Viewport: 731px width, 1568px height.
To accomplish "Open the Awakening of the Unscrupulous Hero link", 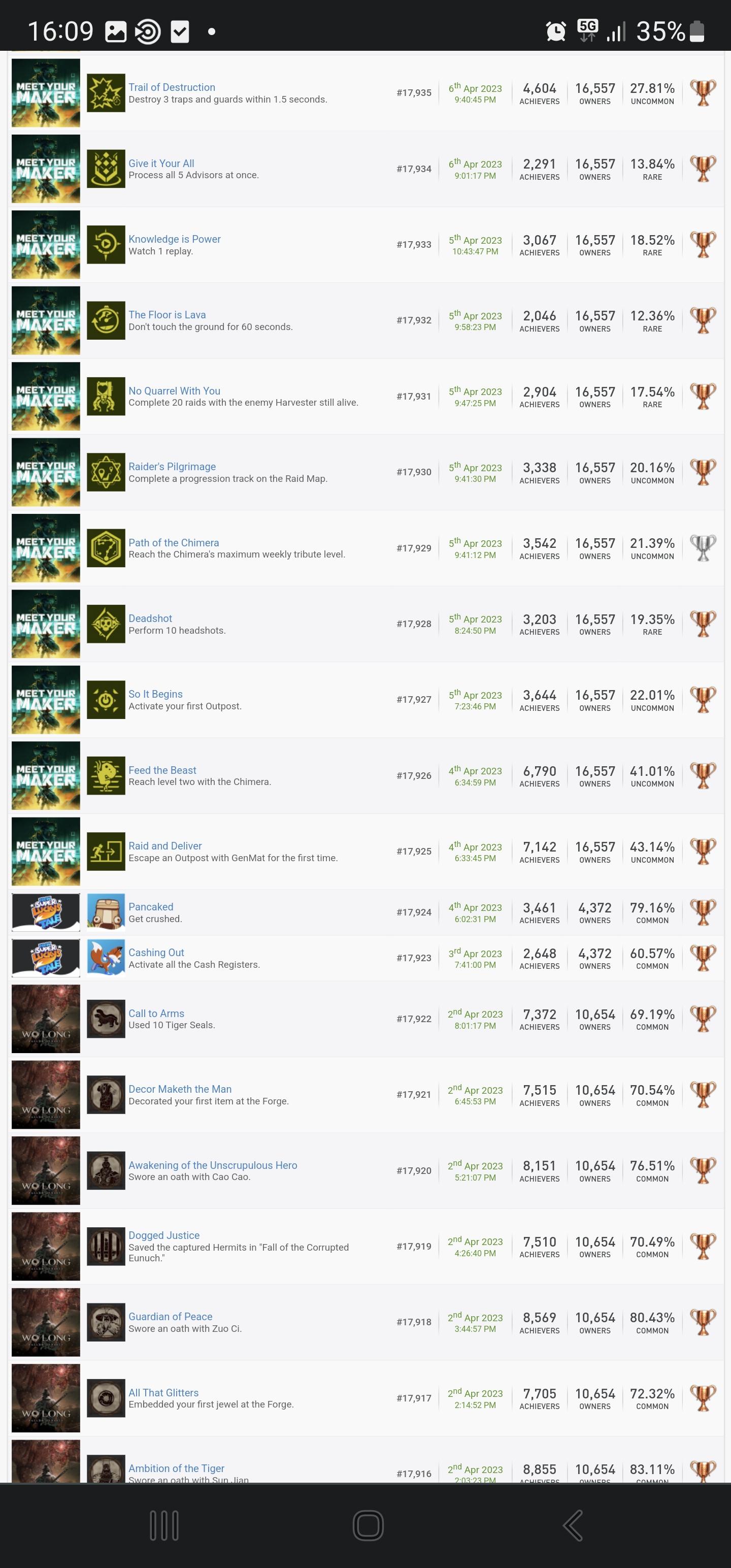I will (212, 1165).
